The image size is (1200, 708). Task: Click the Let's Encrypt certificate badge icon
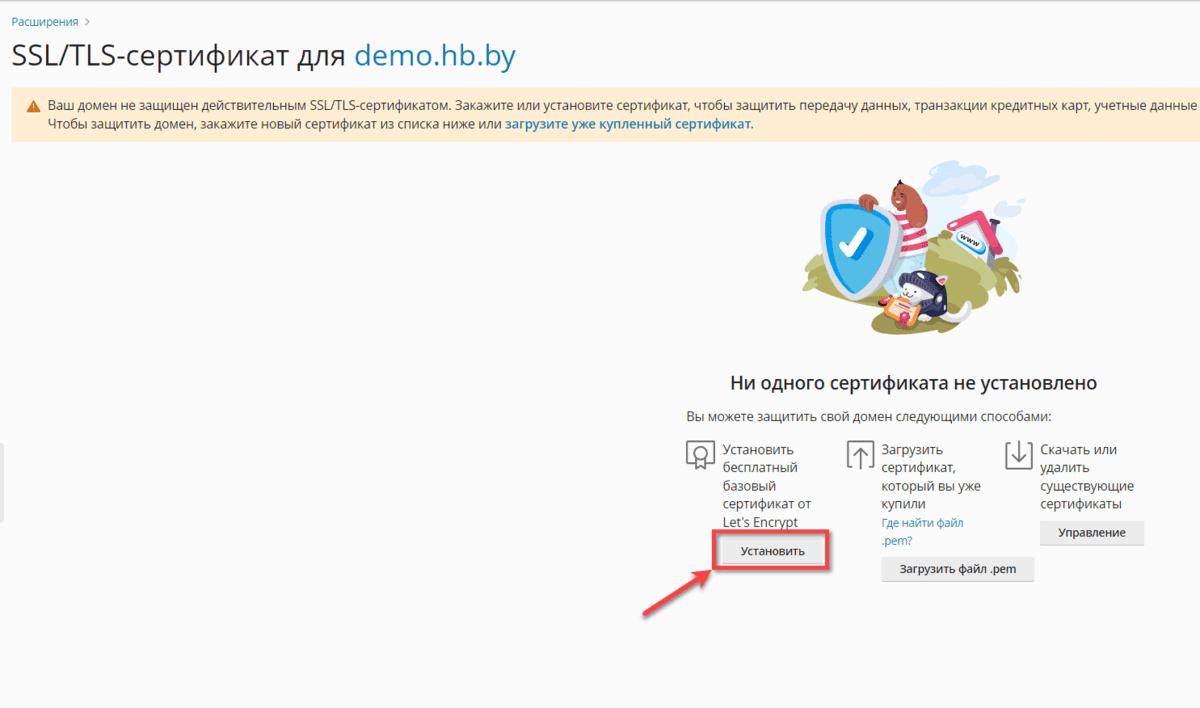pos(700,455)
